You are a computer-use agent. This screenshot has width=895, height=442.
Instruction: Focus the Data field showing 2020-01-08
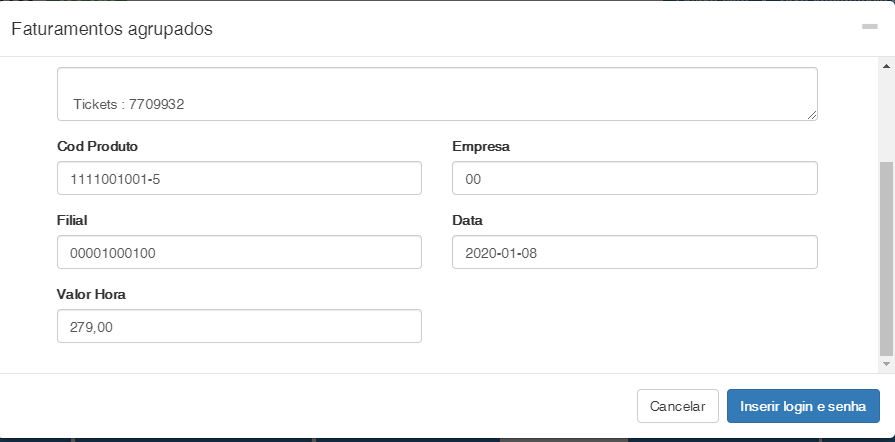point(635,253)
